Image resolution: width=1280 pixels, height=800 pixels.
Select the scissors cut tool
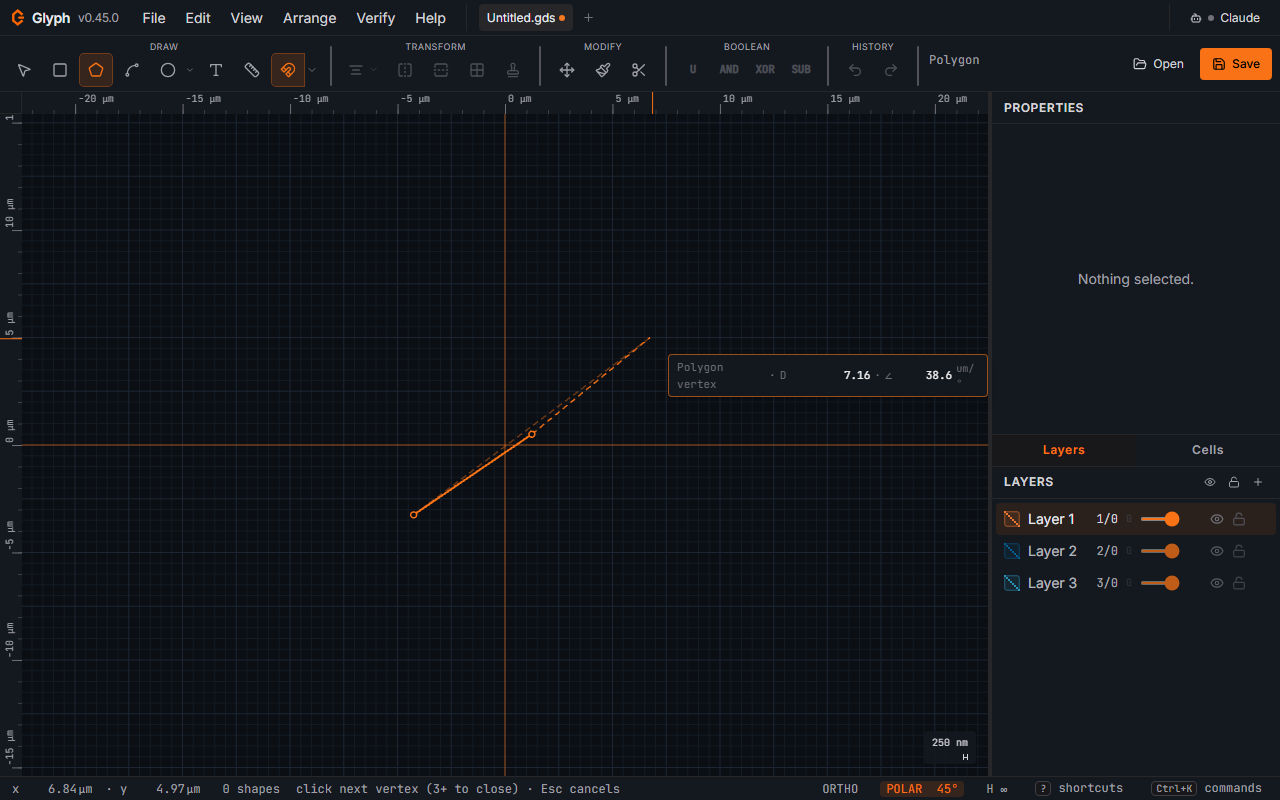click(639, 70)
